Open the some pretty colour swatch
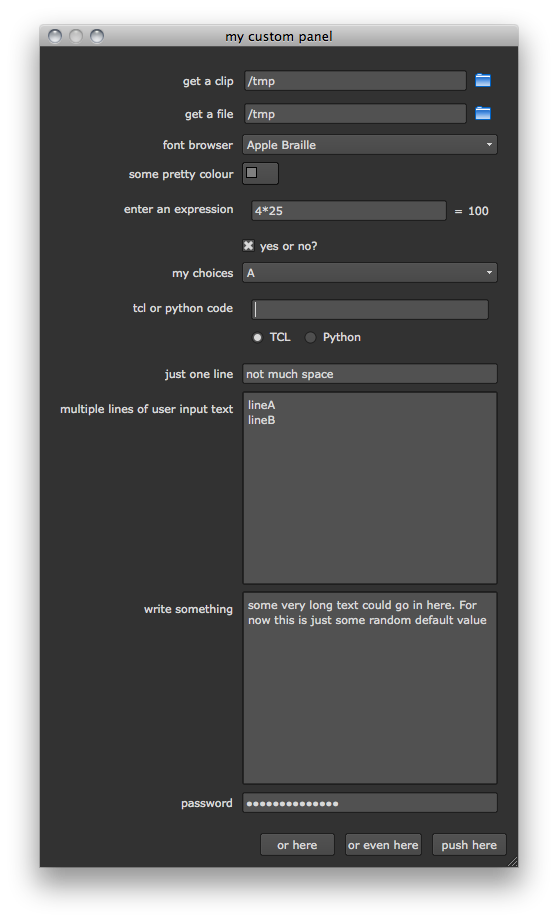The height and width of the screenshot is (922, 558). pyautogui.click(x=260, y=173)
